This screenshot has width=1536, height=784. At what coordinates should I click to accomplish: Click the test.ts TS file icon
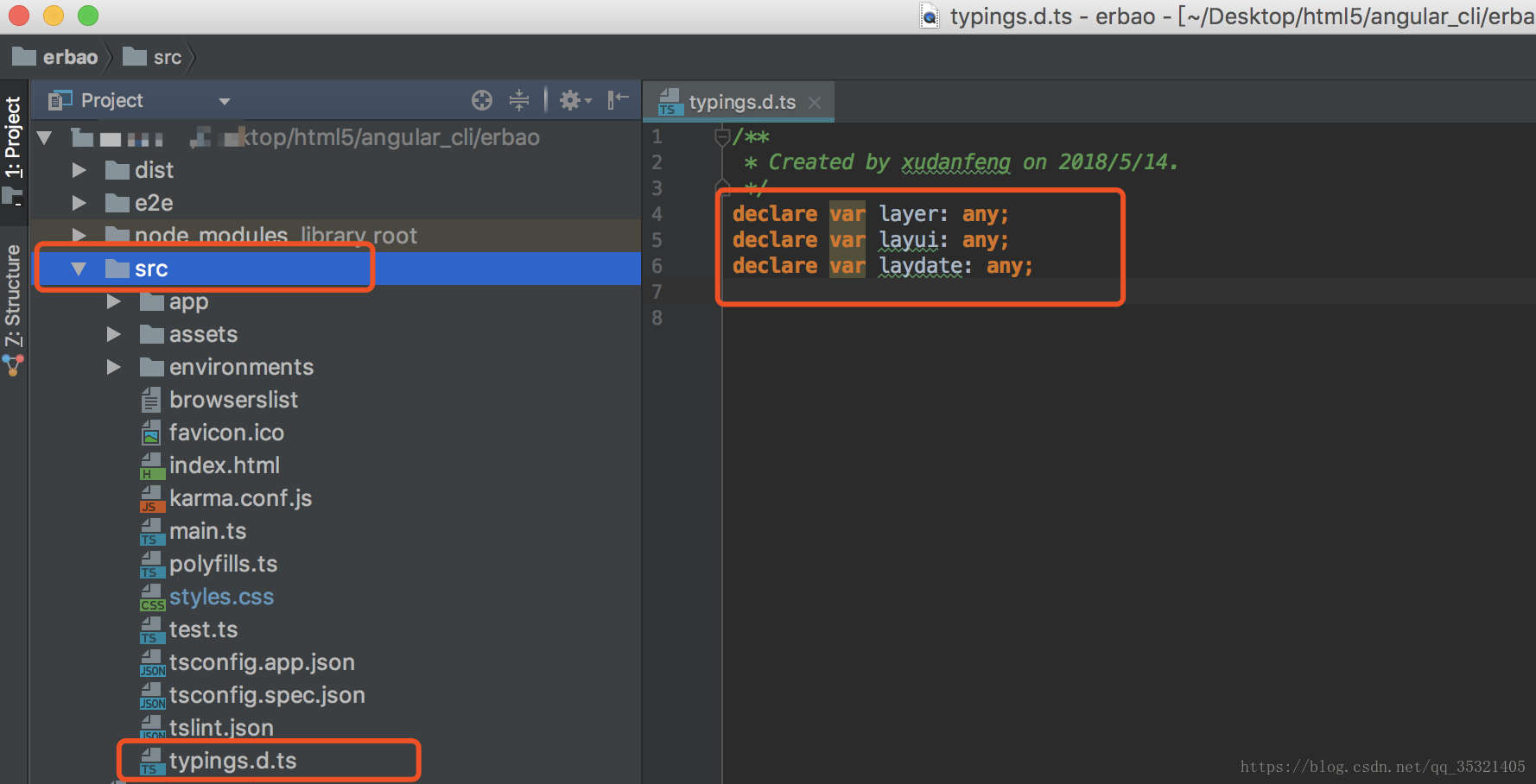tap(152, 629)
